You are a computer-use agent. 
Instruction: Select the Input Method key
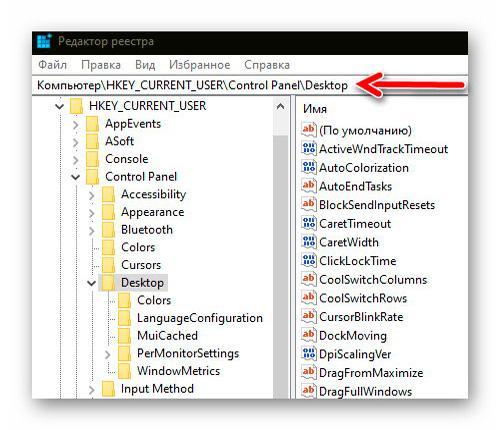157,389
